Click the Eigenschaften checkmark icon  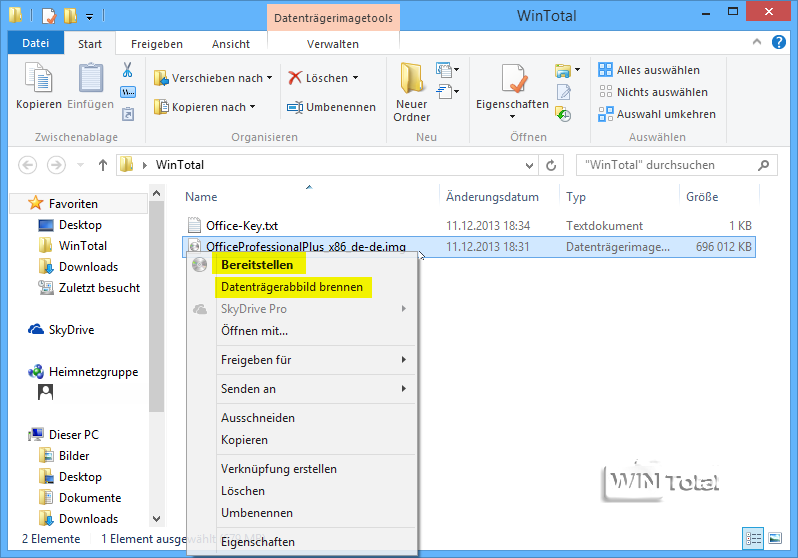(x=513, y=78)
